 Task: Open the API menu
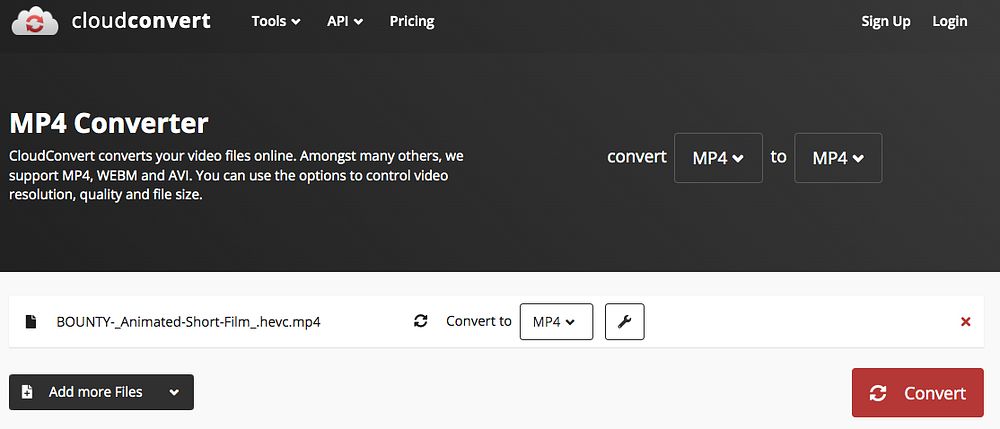(345, 21)
